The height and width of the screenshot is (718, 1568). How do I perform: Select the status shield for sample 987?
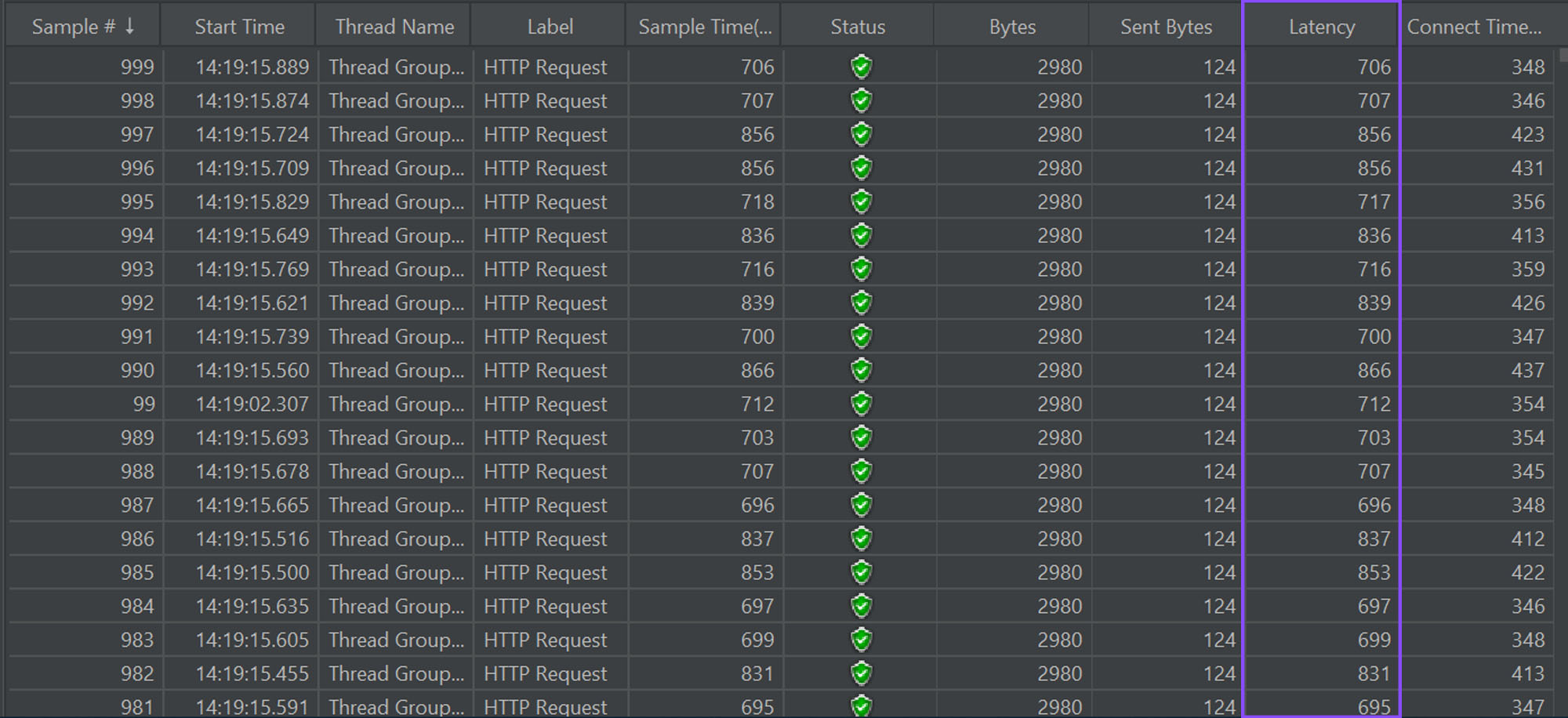(x=861, y=506)
